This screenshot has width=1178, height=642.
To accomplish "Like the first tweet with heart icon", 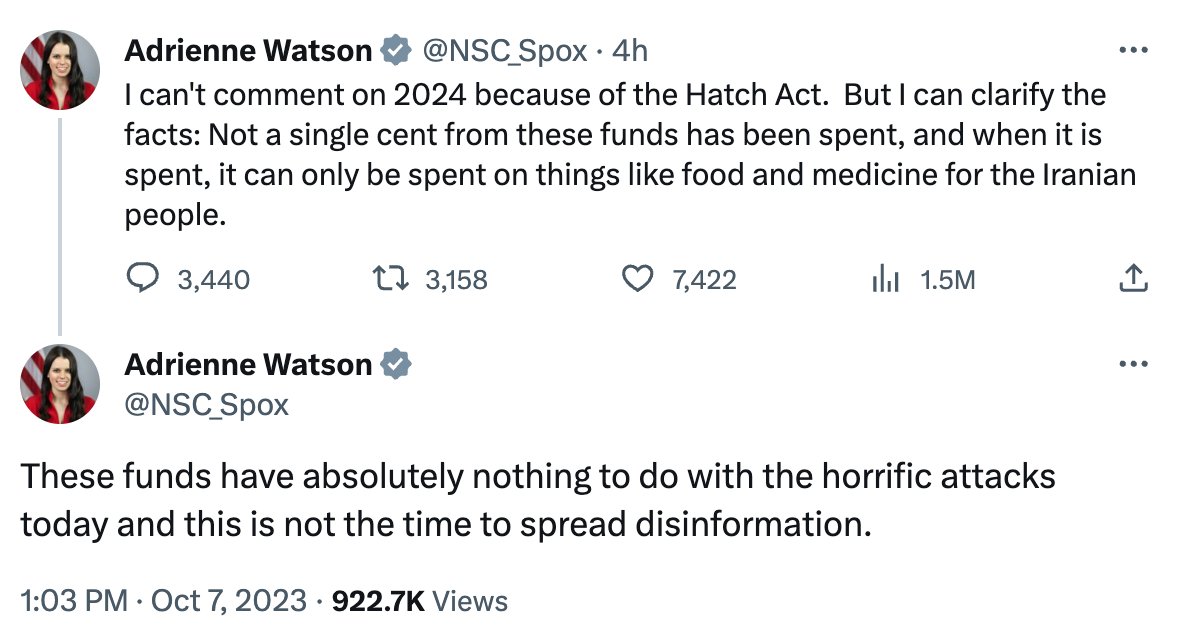I will 638,279.
